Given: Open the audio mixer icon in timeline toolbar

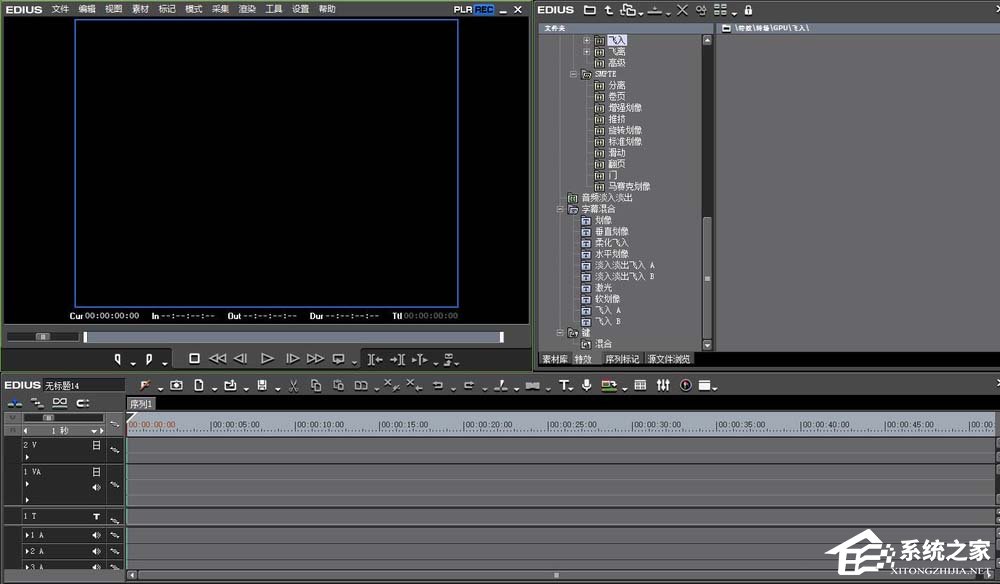Looking at the screenshot, I should (662, 385).
